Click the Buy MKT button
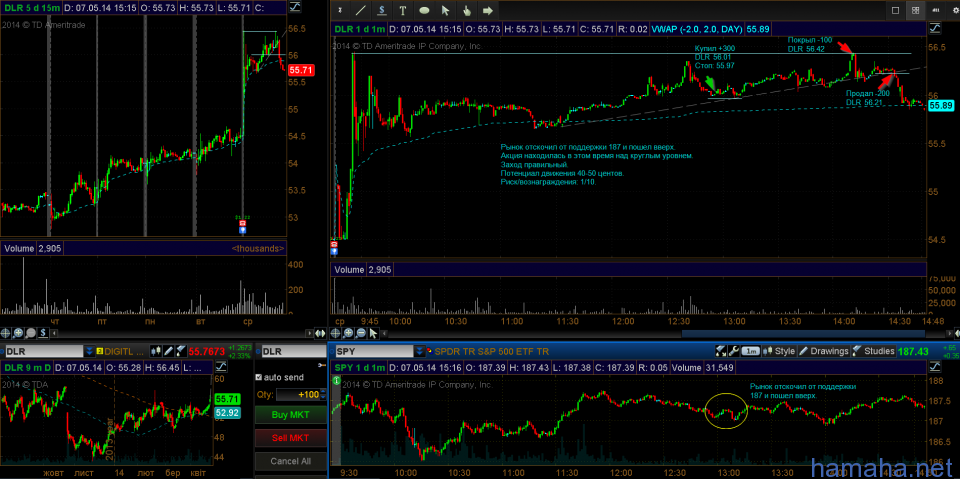 point(291,415)
